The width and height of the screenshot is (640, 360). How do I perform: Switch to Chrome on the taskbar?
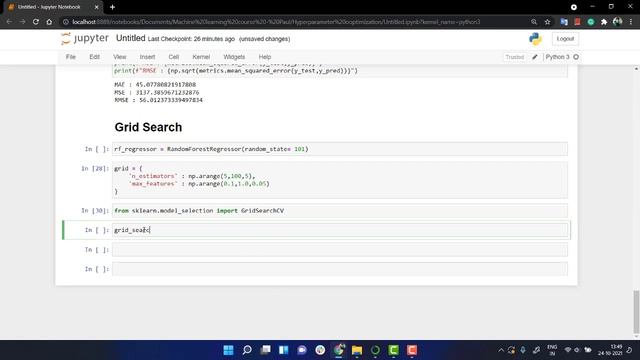coord(339,350)
